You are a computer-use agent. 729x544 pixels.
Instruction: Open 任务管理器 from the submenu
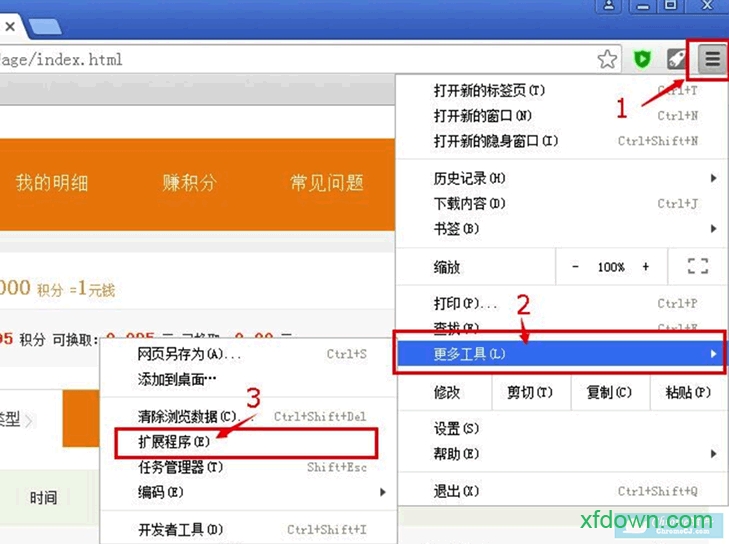coord(248,467)
